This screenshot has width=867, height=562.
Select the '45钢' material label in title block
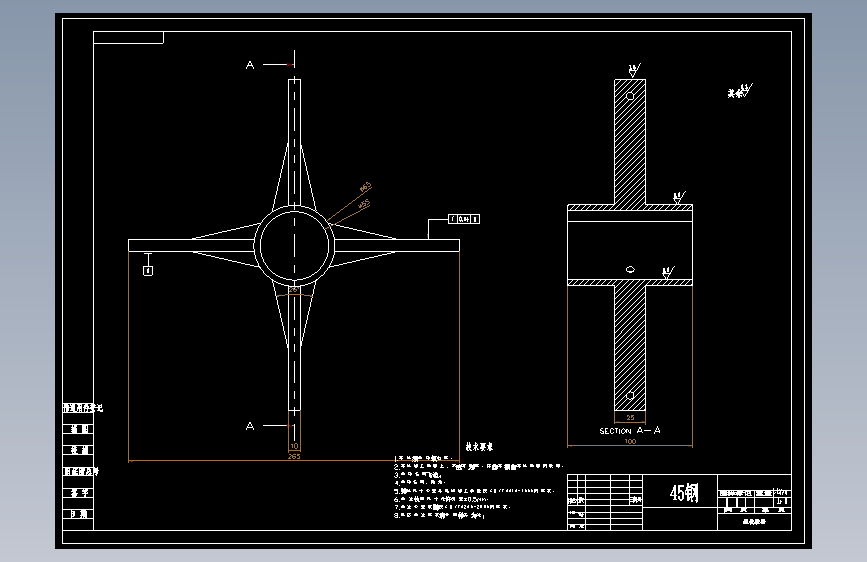tap(684, 492)
